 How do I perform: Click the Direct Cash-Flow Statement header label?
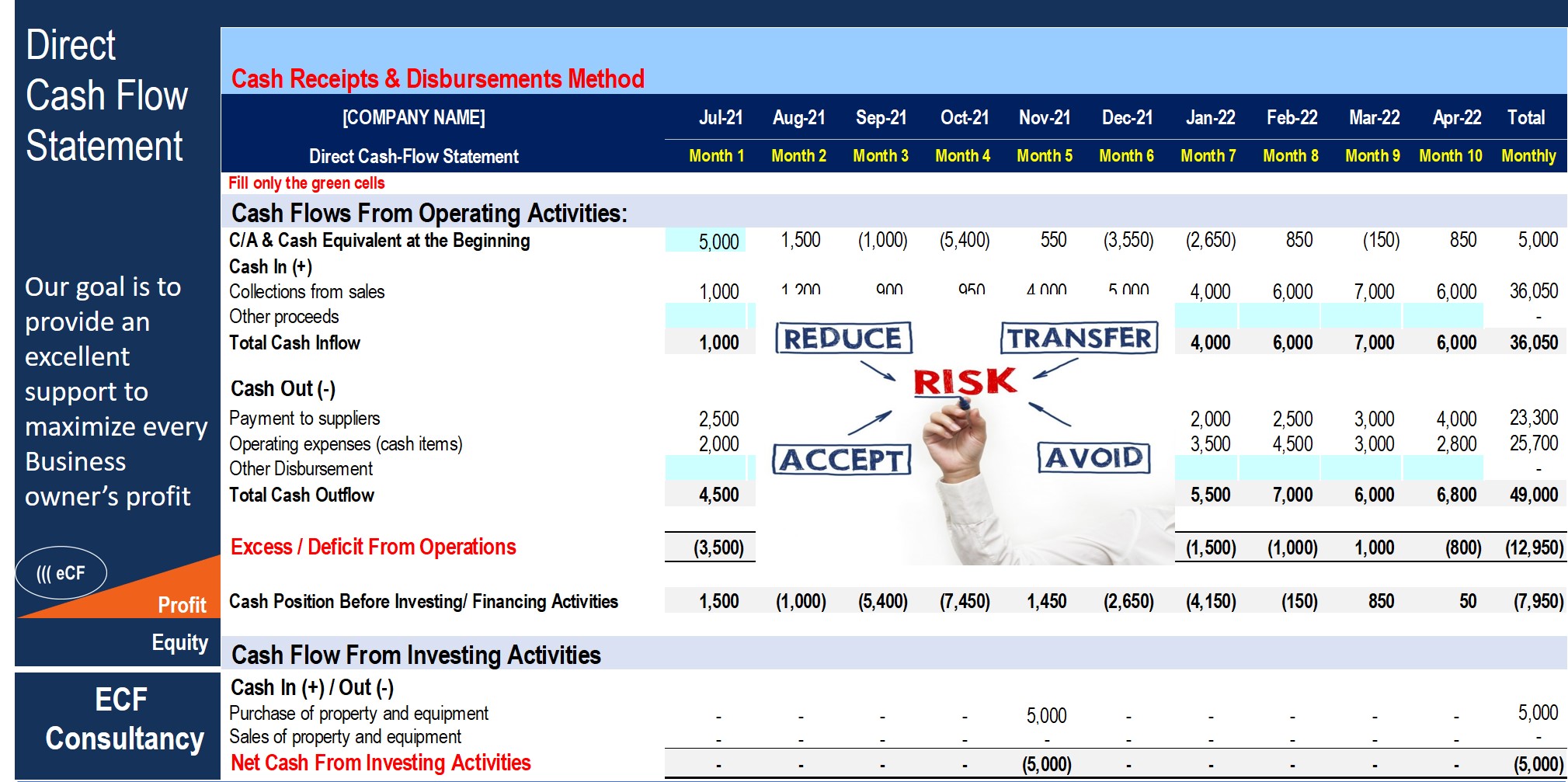[x=414, y=156]
